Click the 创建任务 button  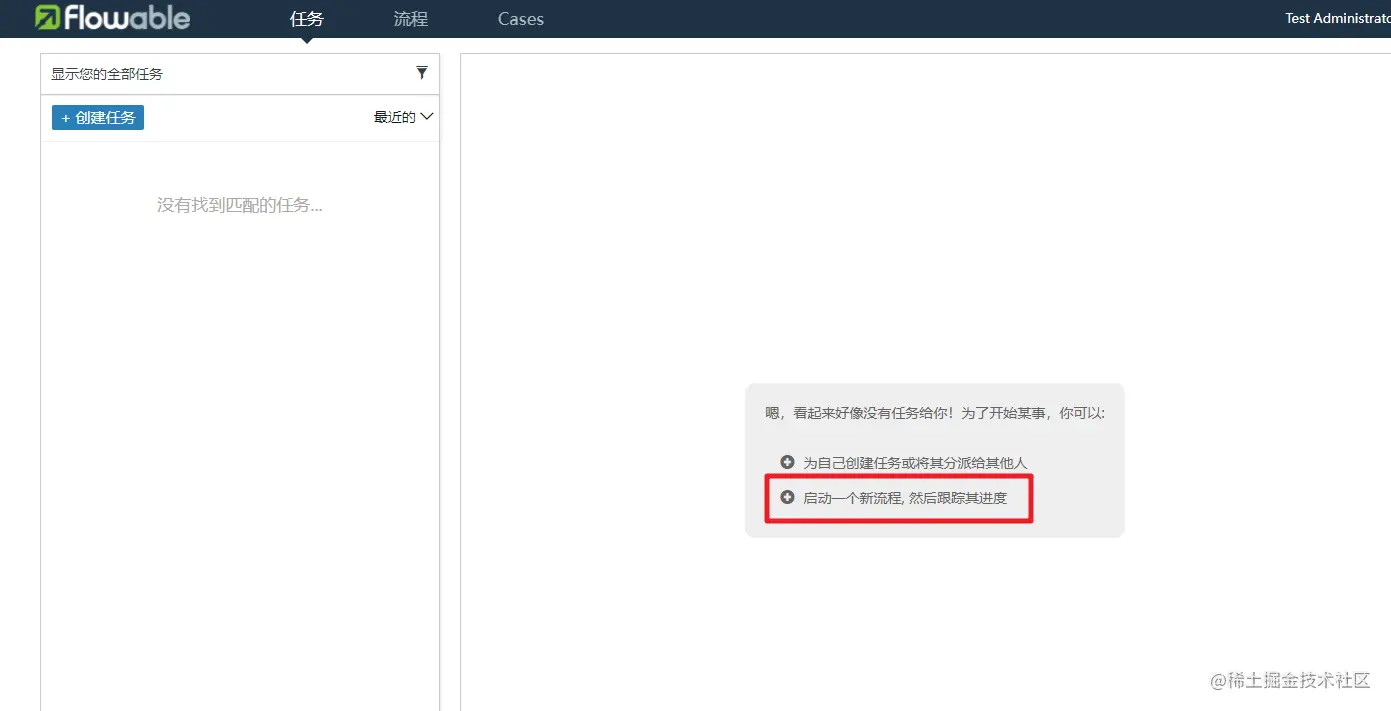pos(98,117)
